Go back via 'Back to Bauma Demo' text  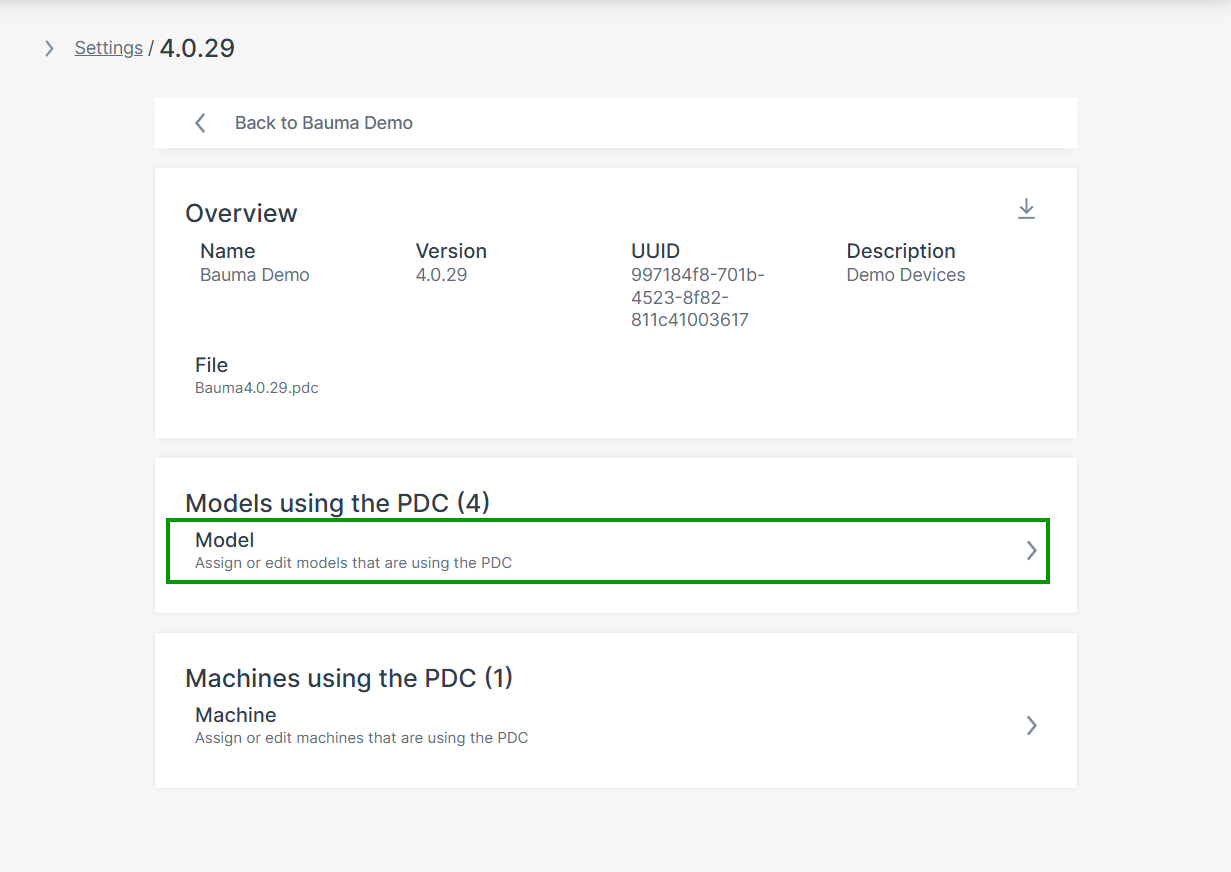coord(323,123)
